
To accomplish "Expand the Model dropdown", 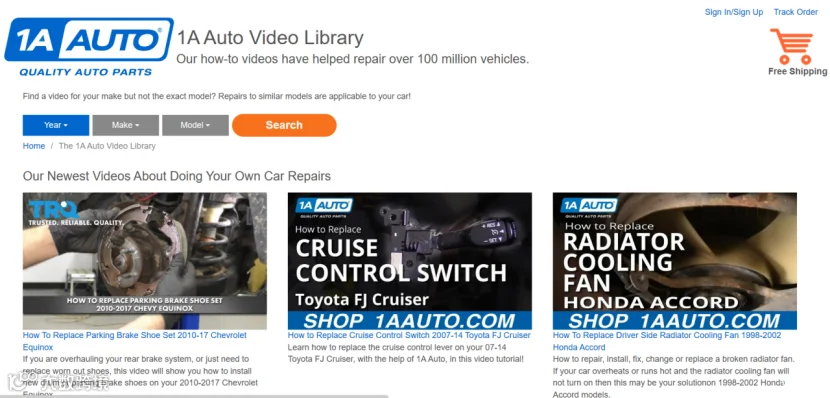I will [x=195, y=125].
